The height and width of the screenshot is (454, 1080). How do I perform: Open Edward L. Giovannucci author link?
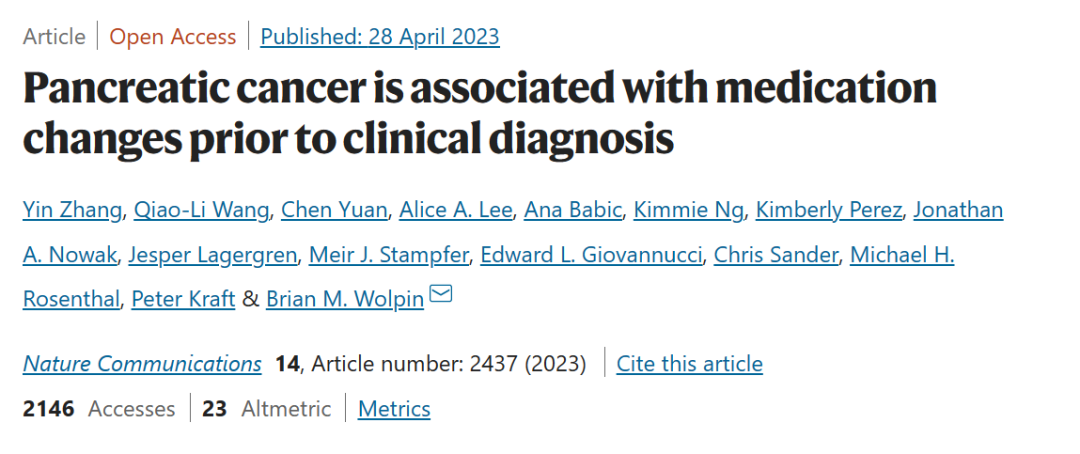point(592,255)
